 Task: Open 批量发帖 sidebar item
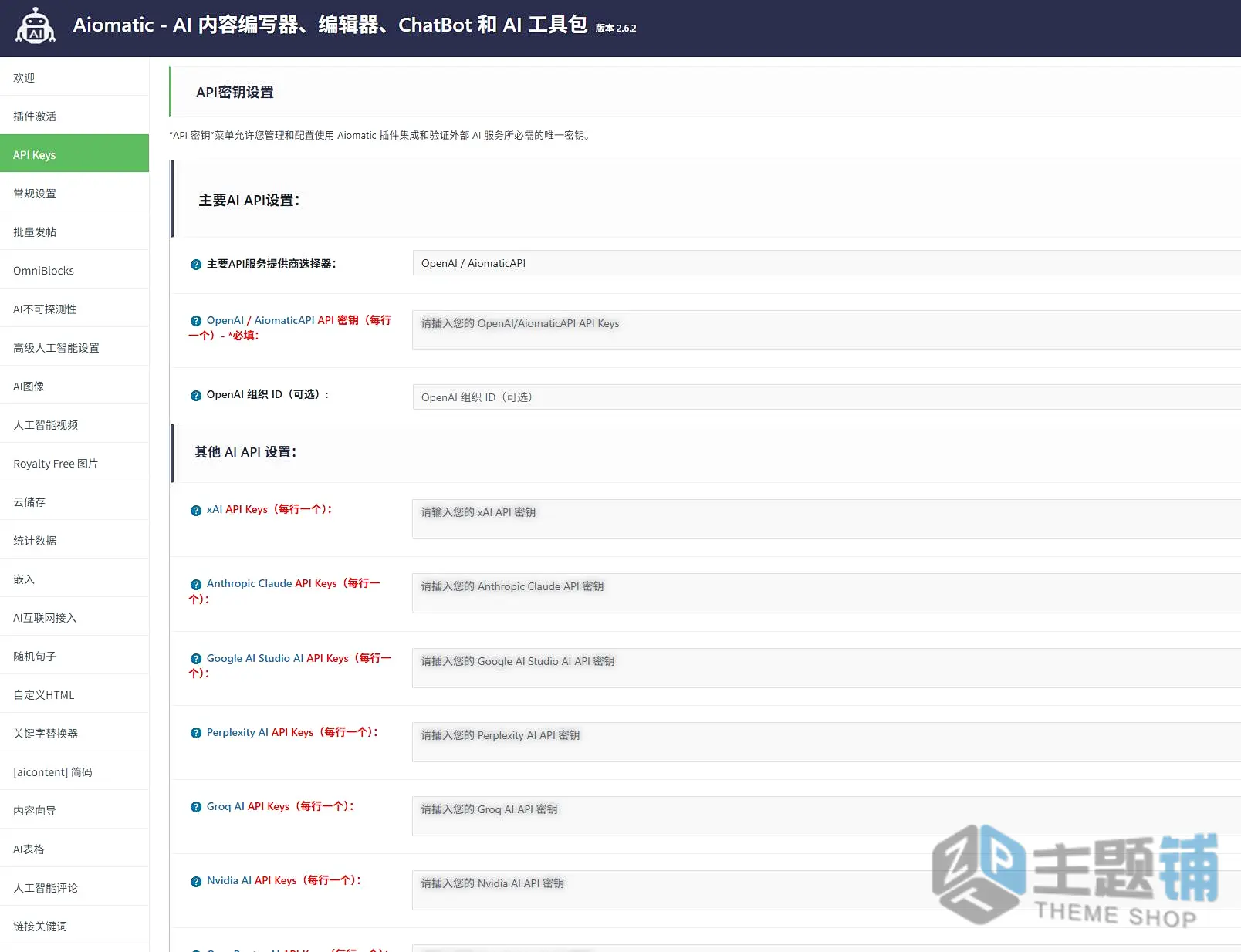point(74,231)
